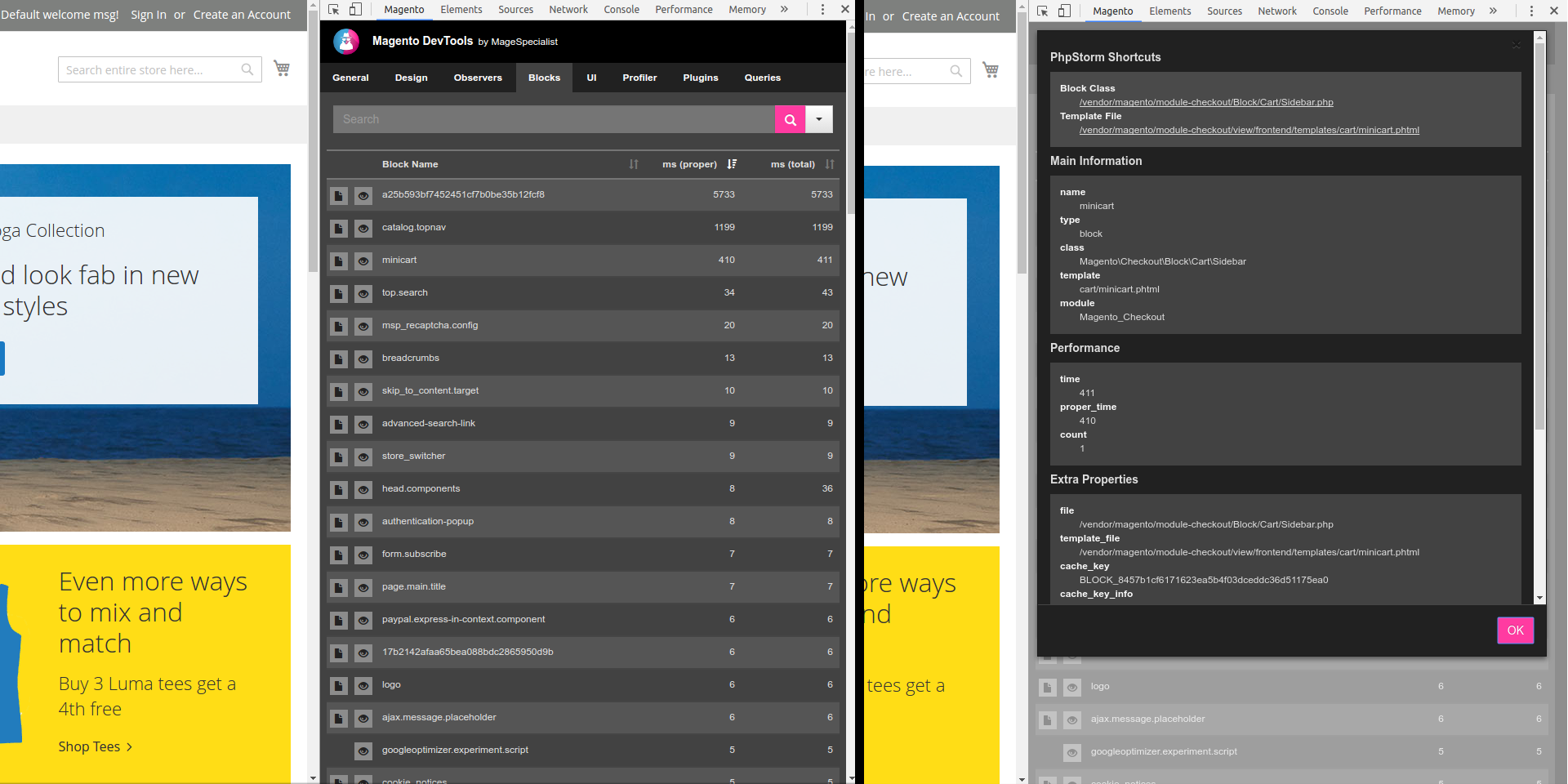1568x784 pixels.
Task: Toggle eye icon for the breadcrumbs block
Action: tap(363, 359)
